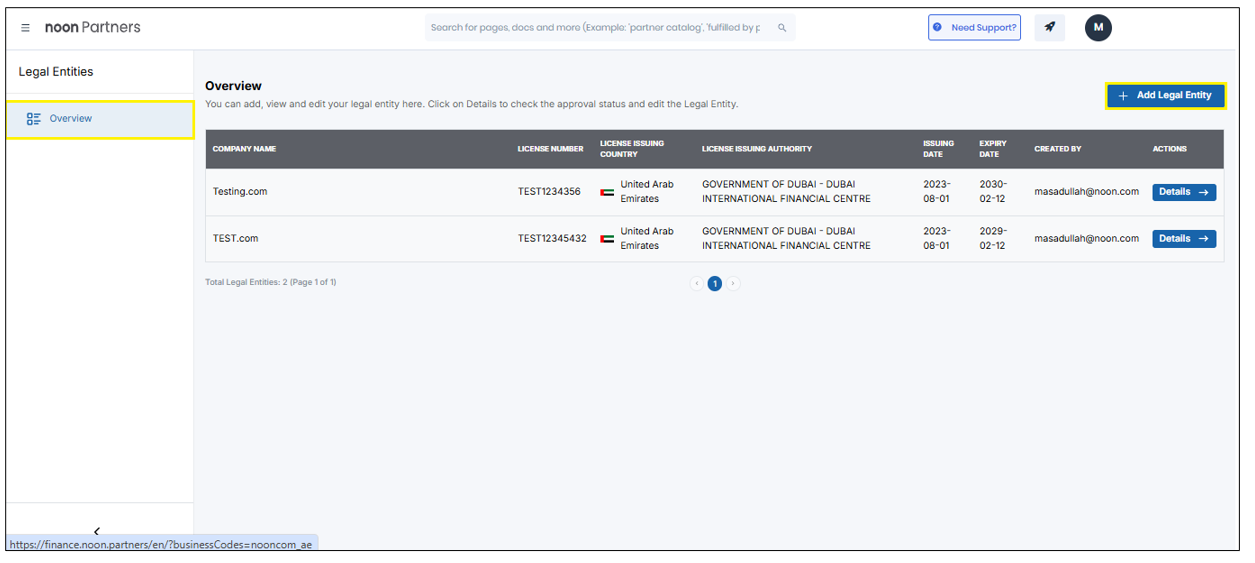Collapse the sidebar with the chevron
This screenshot has height=563, width=1255.
tap(97, 531)
